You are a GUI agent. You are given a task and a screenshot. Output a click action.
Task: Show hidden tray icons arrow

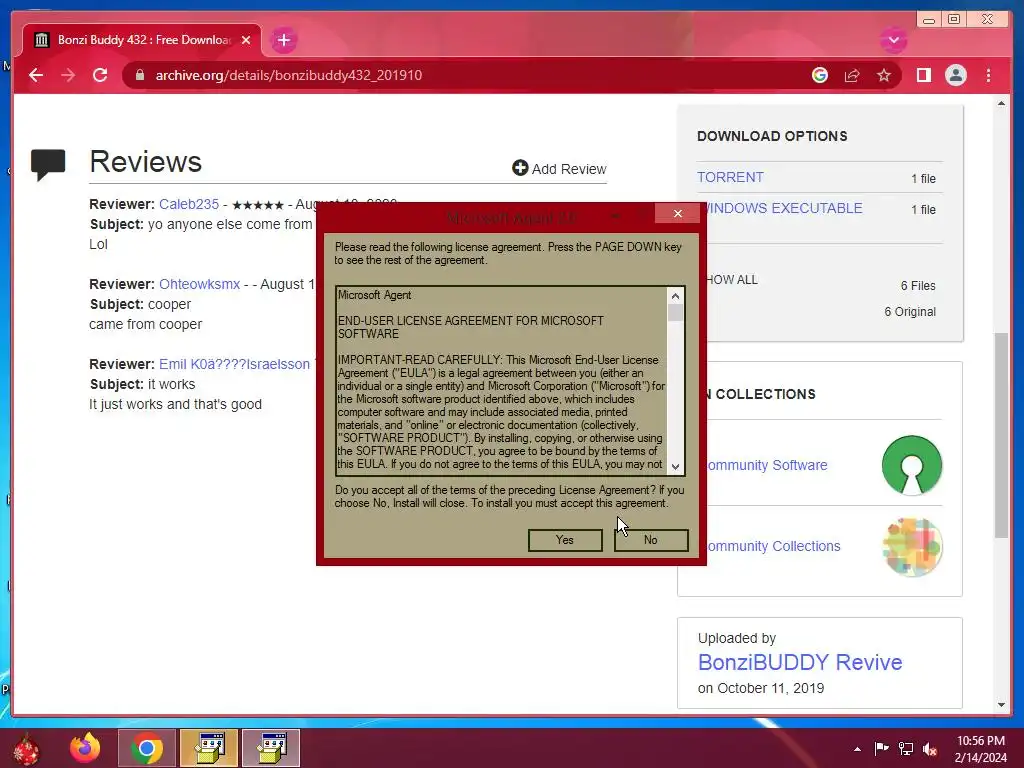[x=857, y=749]
